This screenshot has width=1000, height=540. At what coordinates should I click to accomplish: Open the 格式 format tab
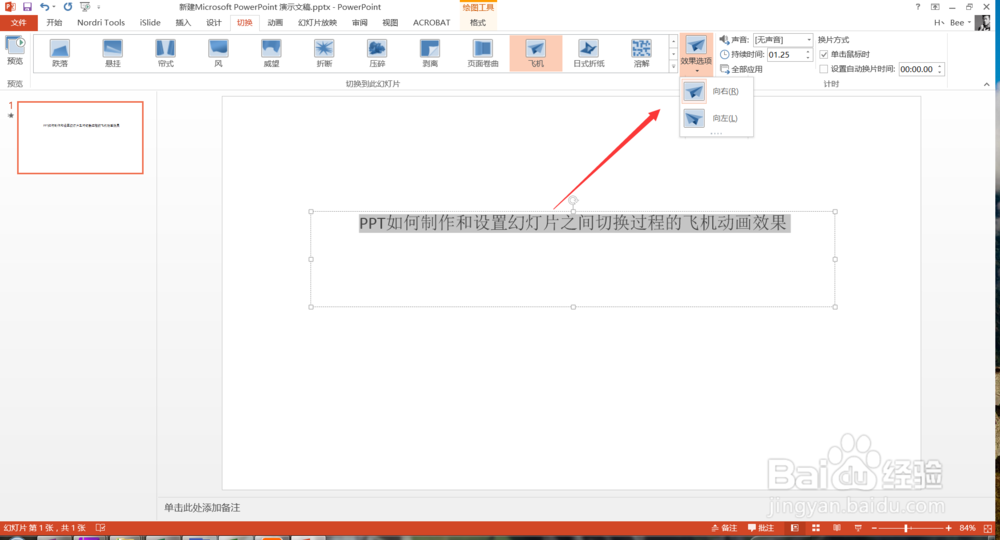478,22
